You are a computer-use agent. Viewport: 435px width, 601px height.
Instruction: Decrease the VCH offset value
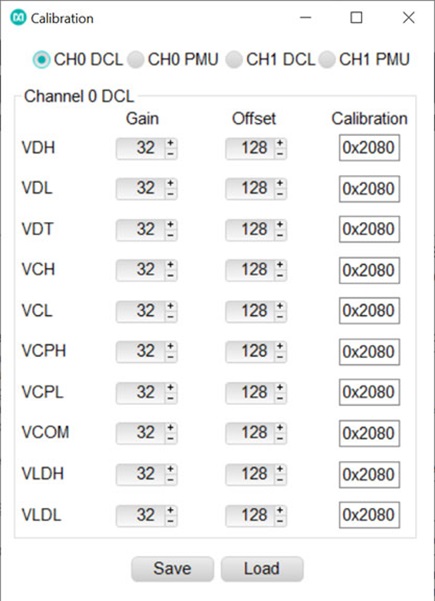(x=280, y=276)
